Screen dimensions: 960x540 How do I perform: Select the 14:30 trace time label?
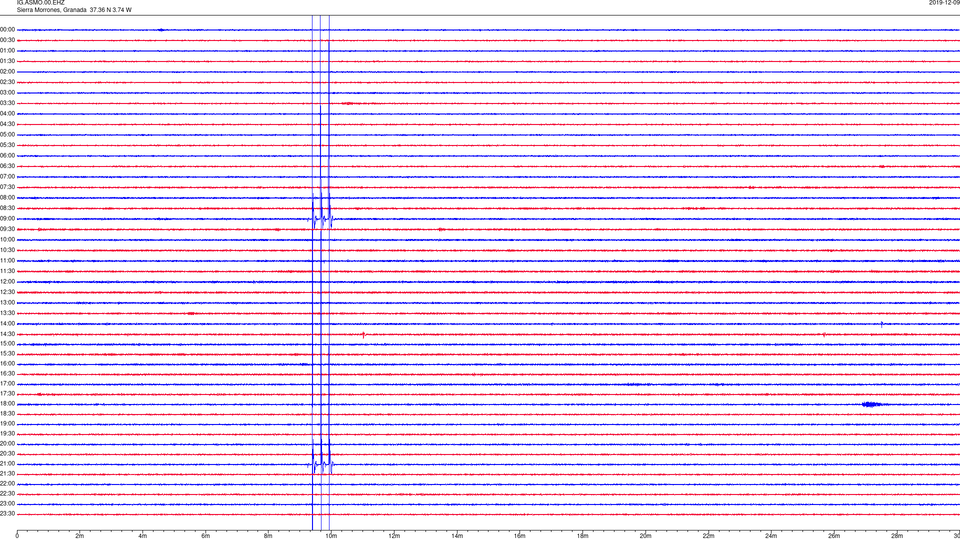(7, 334)
